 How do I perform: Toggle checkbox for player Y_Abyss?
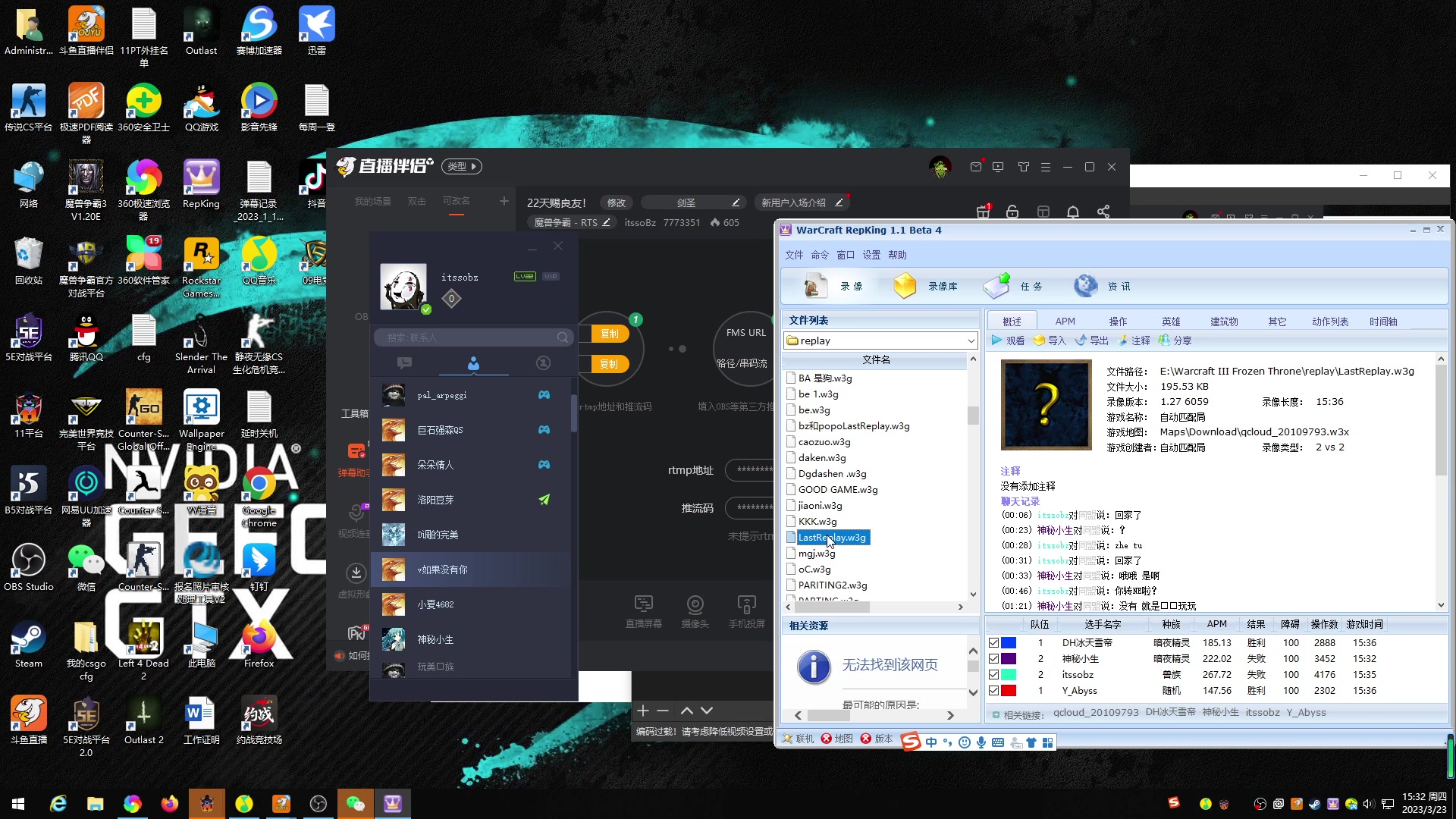(x=993, y=691)
